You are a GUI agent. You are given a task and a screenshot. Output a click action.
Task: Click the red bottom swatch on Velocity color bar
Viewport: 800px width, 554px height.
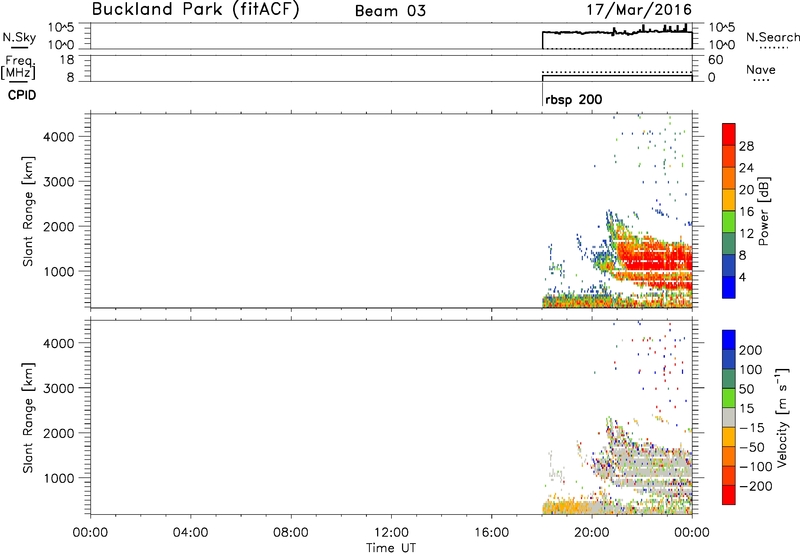(x=729, y=495)
